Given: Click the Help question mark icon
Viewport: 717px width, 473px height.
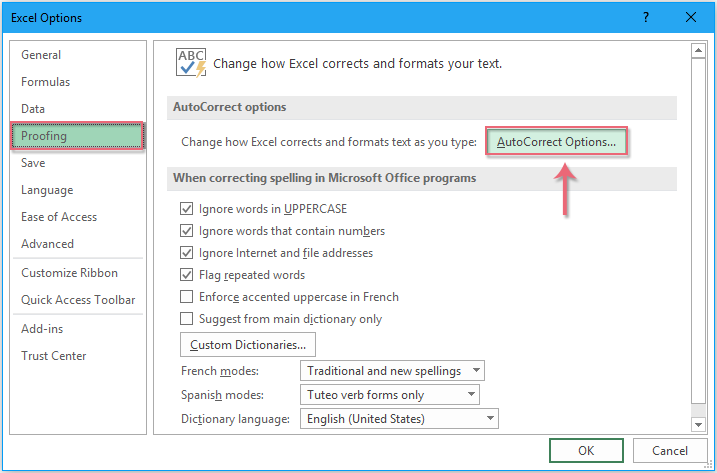Looking at the screenshot, I should [646, 17].
